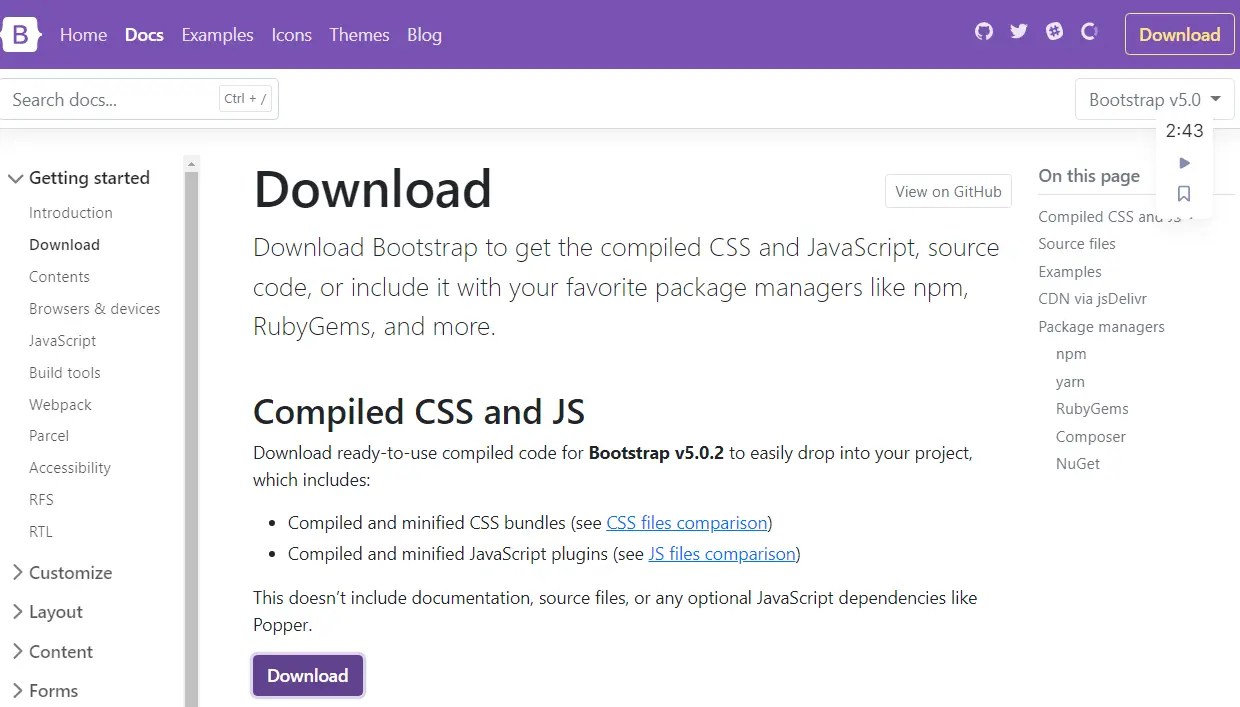Expand the Forms sidebar section
The image size is (1240, 707).
tap(51, 690)
